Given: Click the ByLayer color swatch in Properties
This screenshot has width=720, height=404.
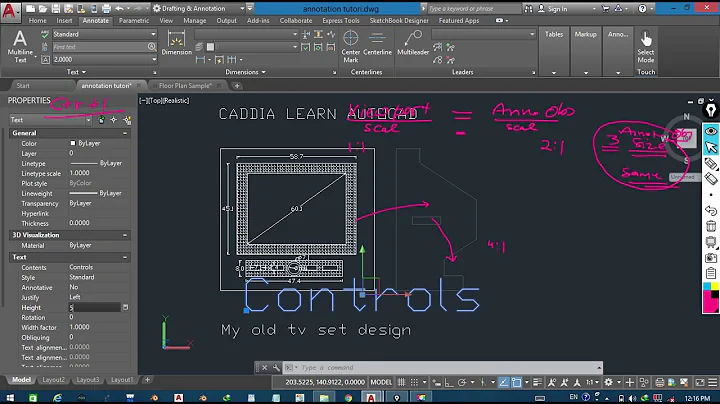Looking at the screenshot, I should coord(73,143).
